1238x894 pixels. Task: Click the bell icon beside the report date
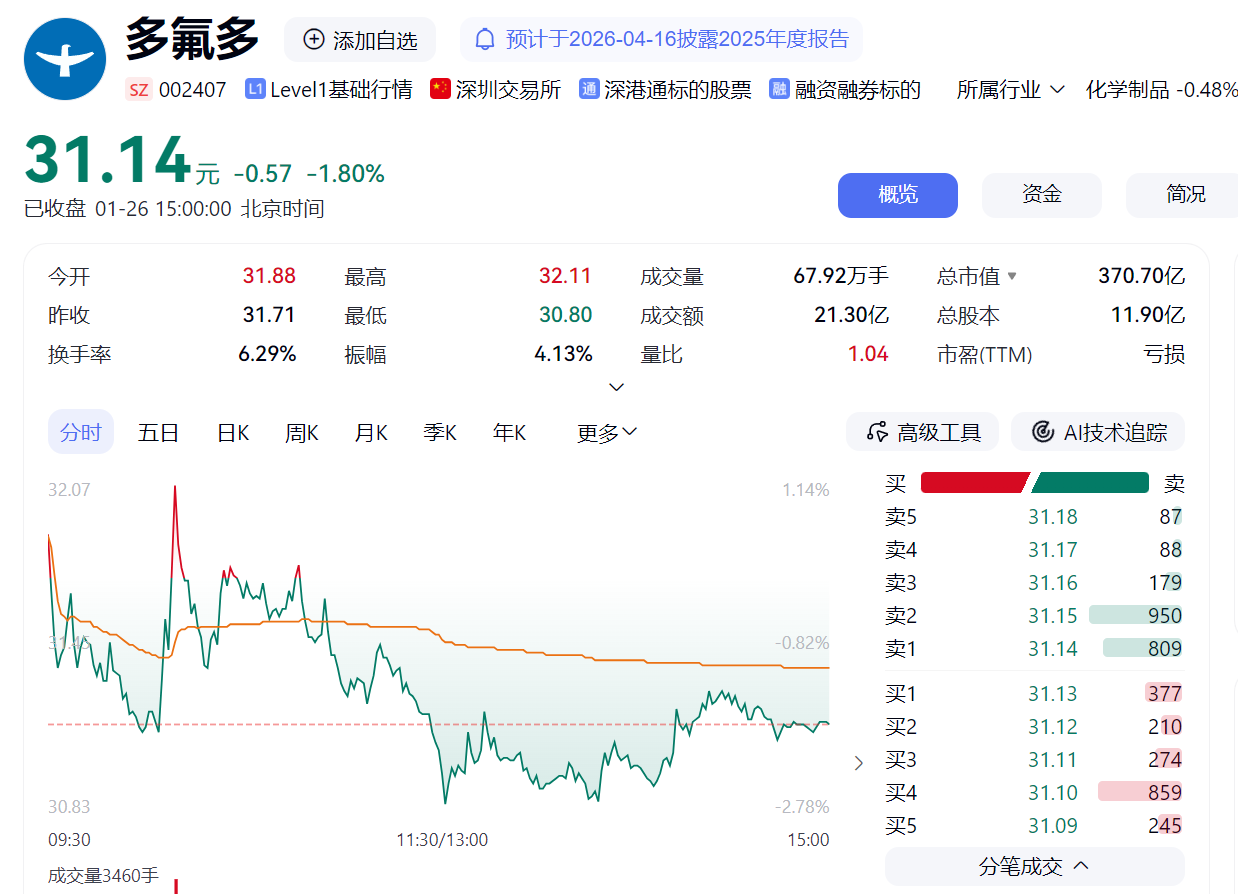(x=485, y=40)
